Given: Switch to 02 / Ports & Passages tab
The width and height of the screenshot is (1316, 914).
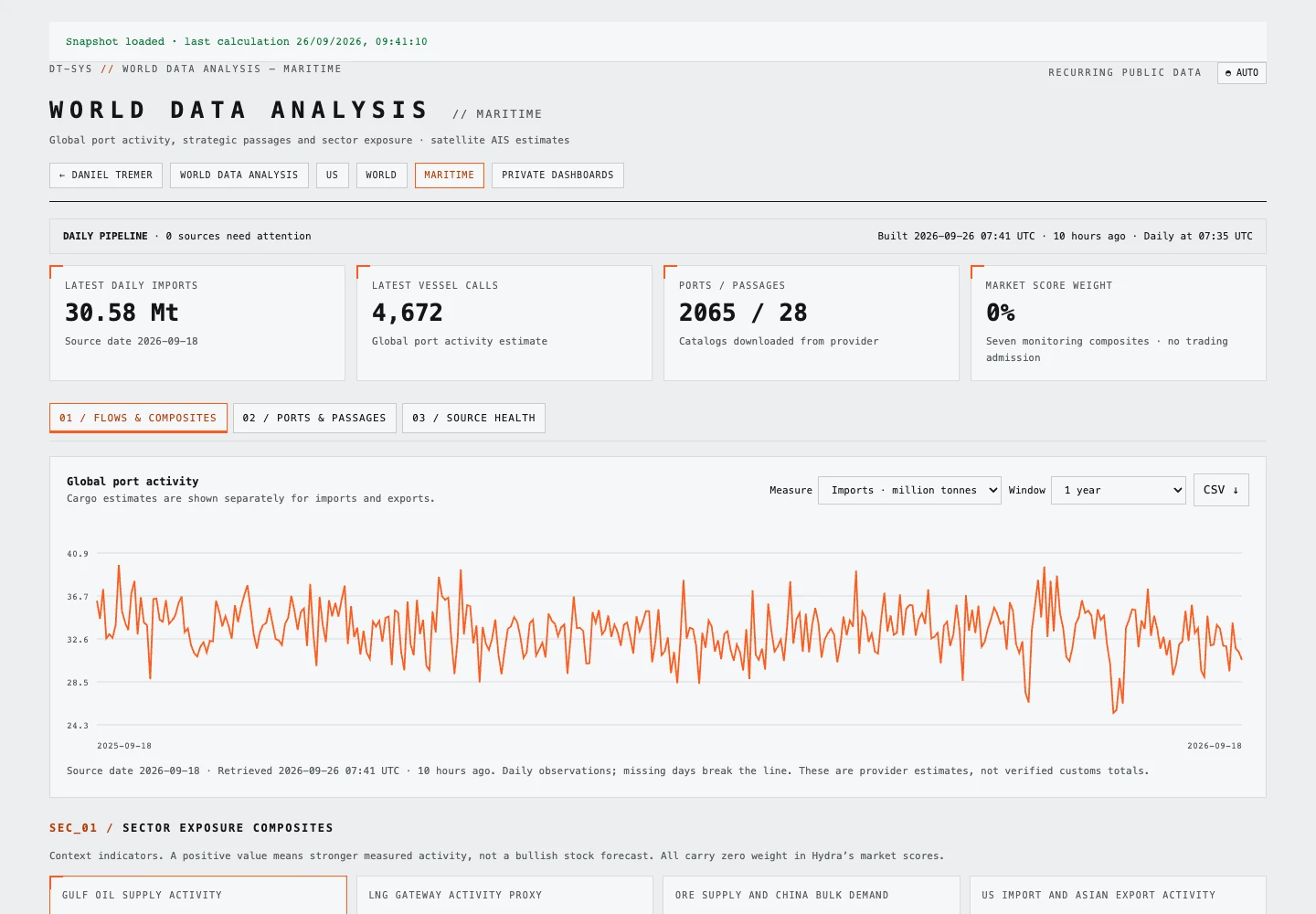Looking at the screenshot, I should pyautogui.click(x=314, y=418).
